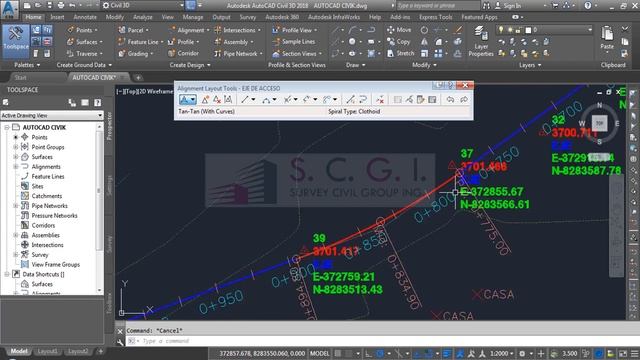Click Break-apart PI in Alignment Layout Tools

pos(228,100)
